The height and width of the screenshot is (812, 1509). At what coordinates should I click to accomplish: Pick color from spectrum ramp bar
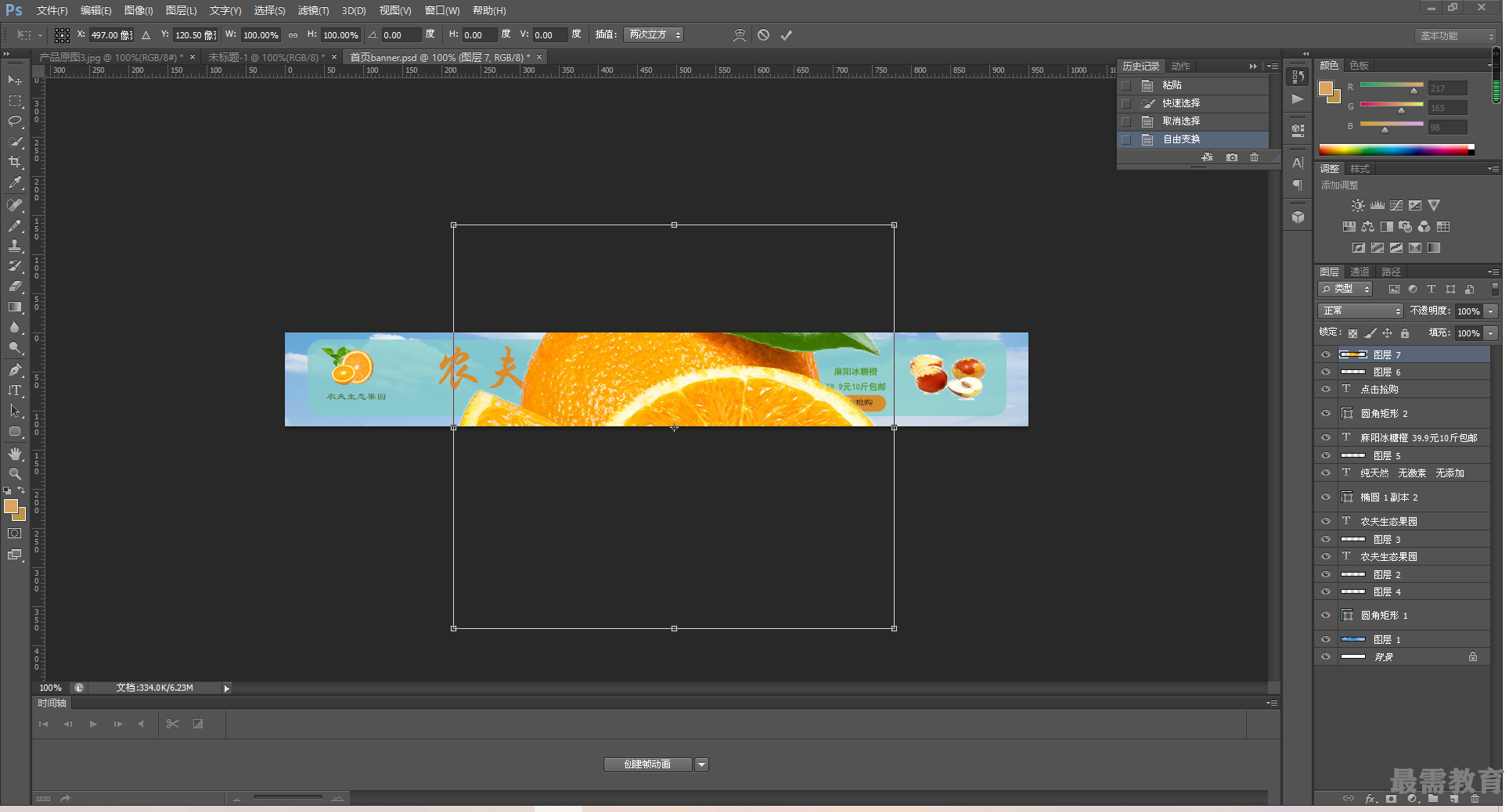pos(1396,149)
